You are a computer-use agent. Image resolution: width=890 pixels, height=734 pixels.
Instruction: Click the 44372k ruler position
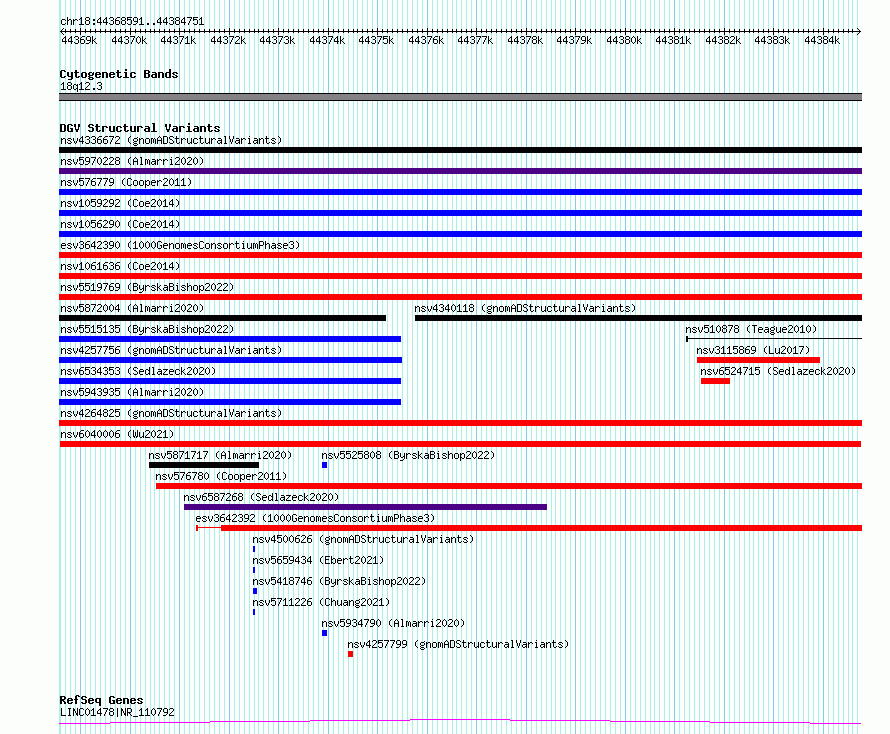coord(228,40)
